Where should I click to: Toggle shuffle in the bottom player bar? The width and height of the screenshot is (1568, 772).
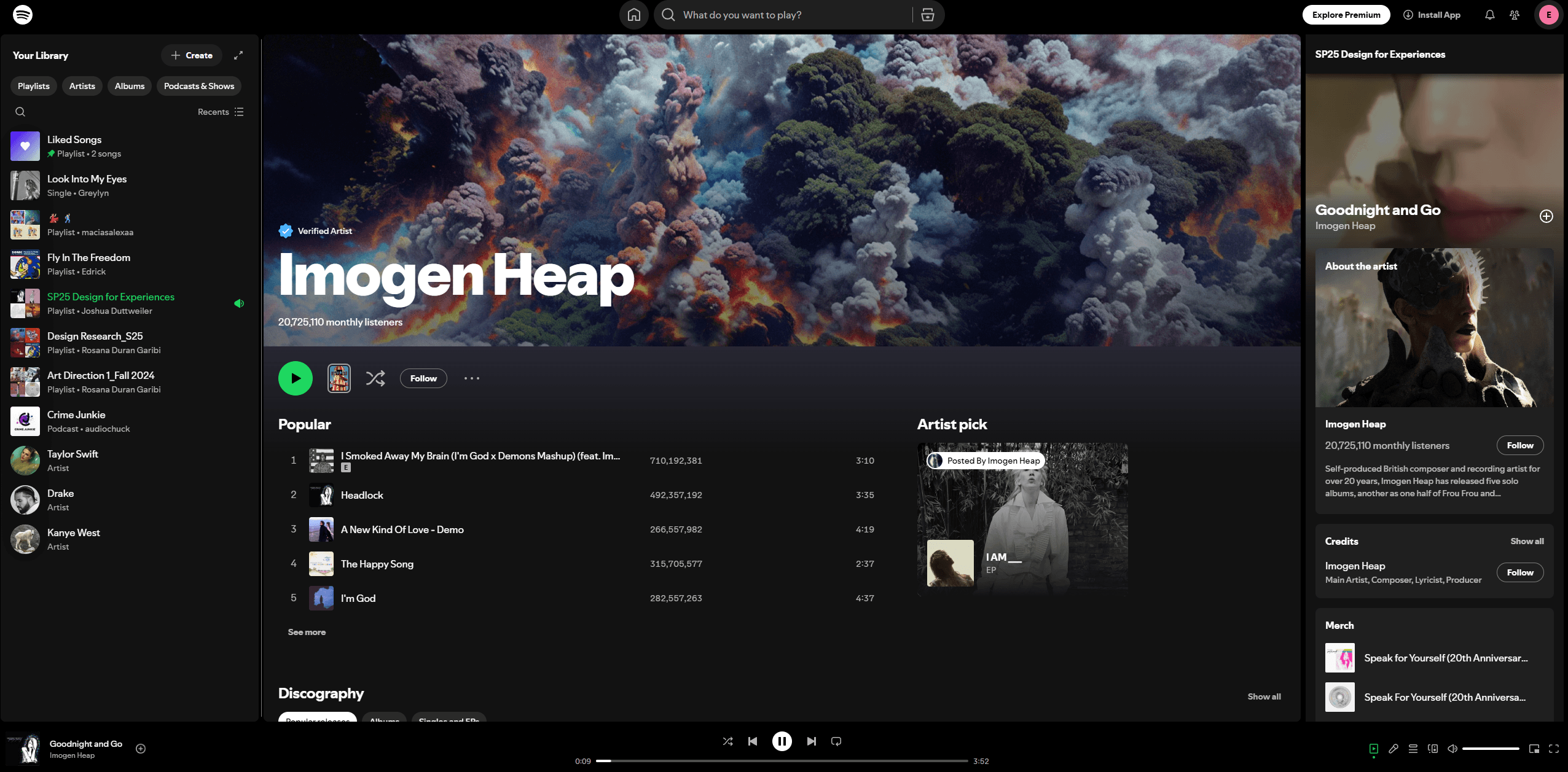point(727,741)
